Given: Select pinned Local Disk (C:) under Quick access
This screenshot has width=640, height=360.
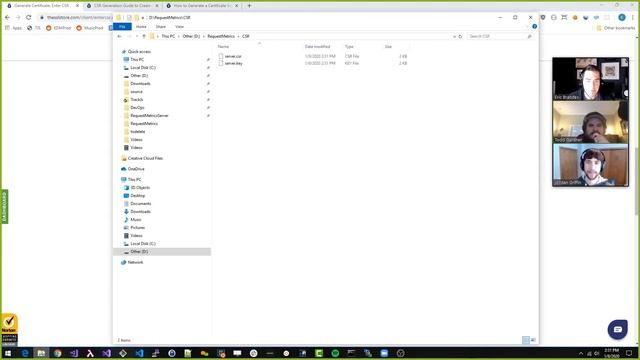Looking at the screenshot, I should click(143, 68).
